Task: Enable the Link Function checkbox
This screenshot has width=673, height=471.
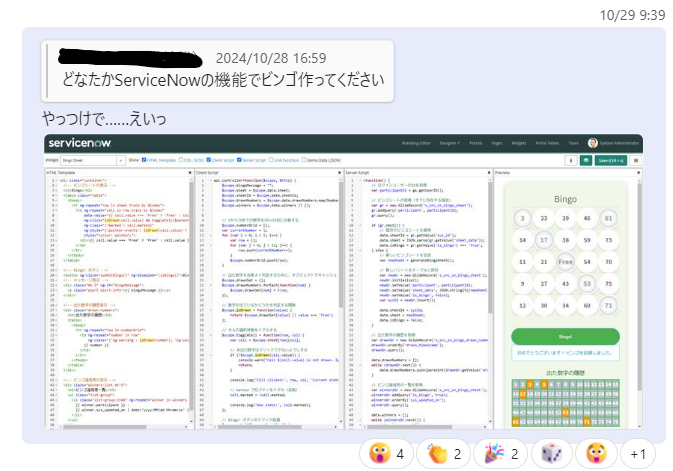Action: tap(271, 160)
